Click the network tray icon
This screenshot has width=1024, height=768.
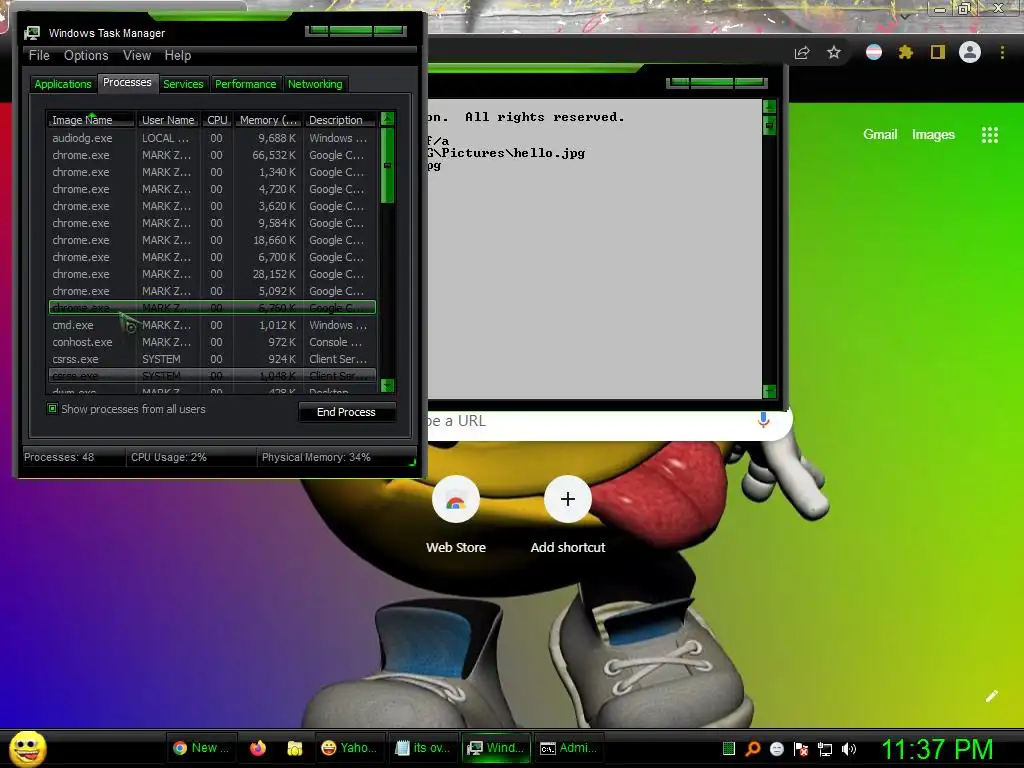coord(825,748)
